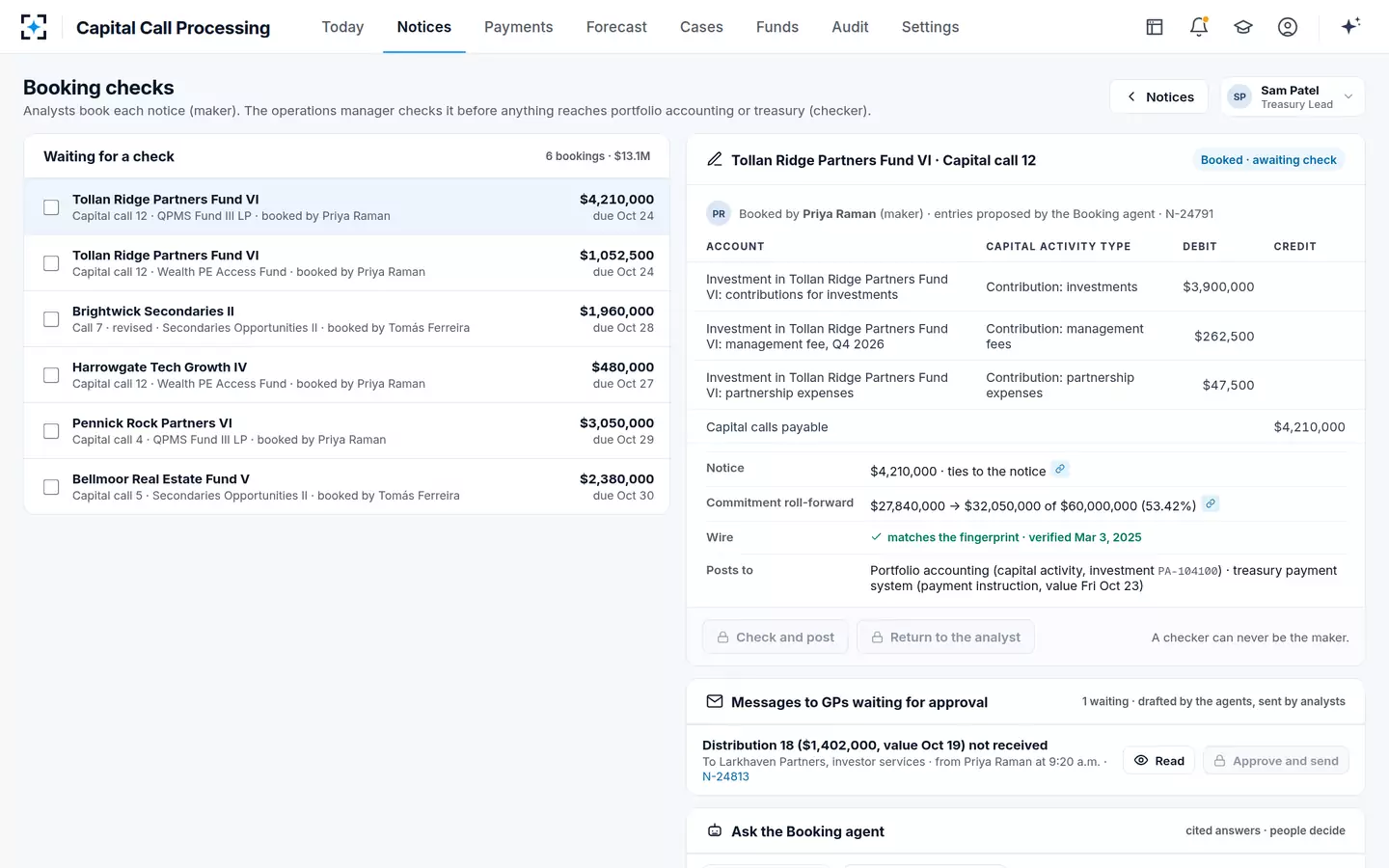This screenshot has height=868, width=1389.
Task: Check the Bellmoor Real Estate Fund V checkbox
Action: click(51, 487)
